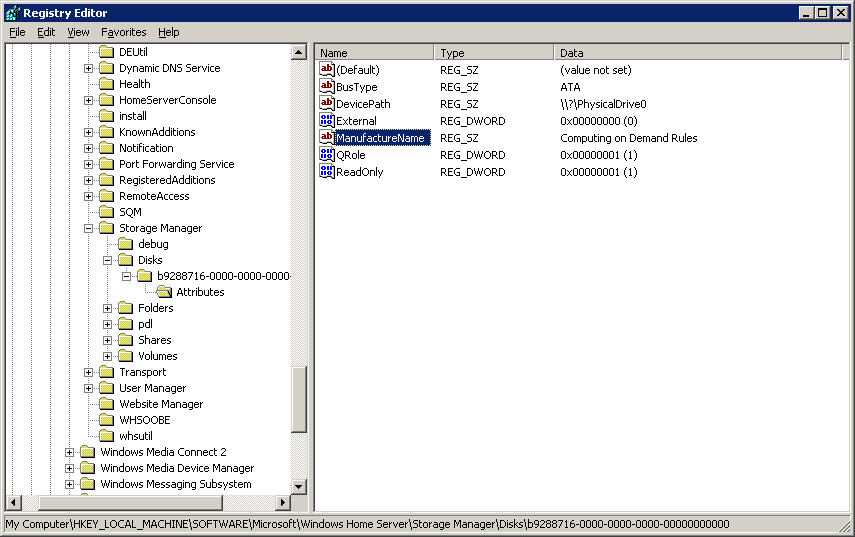Click the string icon beside BusType
This screenshot has width=855, height=537.
pos(327,87)
